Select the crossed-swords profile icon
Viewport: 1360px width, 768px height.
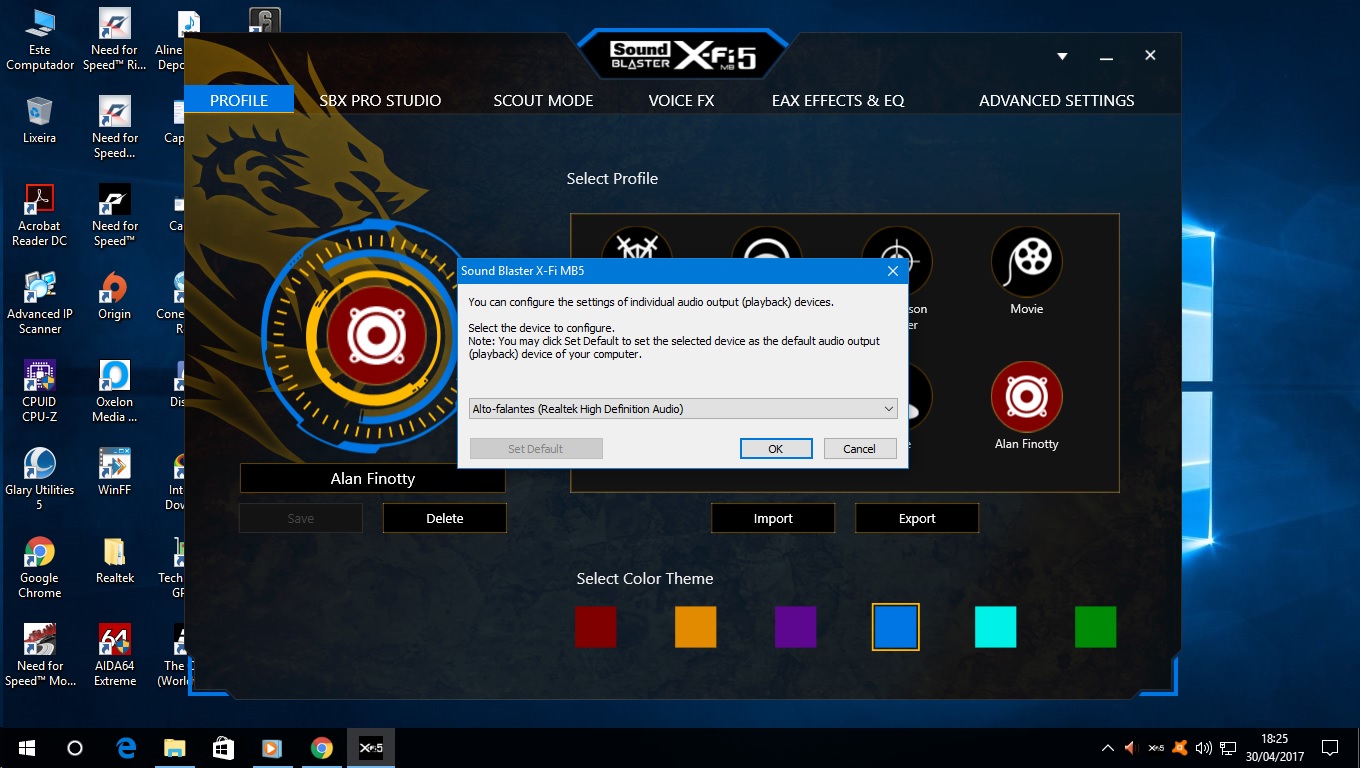tap(637, 242)
